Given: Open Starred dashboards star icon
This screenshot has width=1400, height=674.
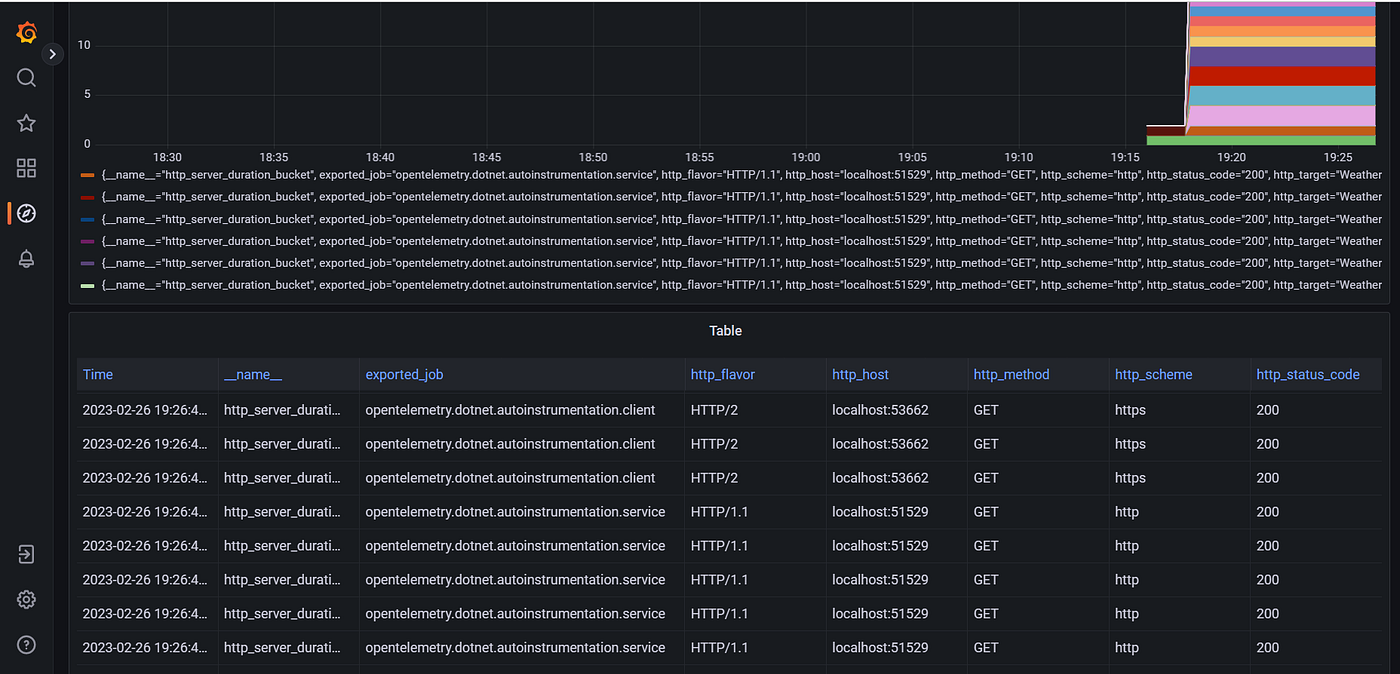Looking at the screenshot, I should coord(27,123).
